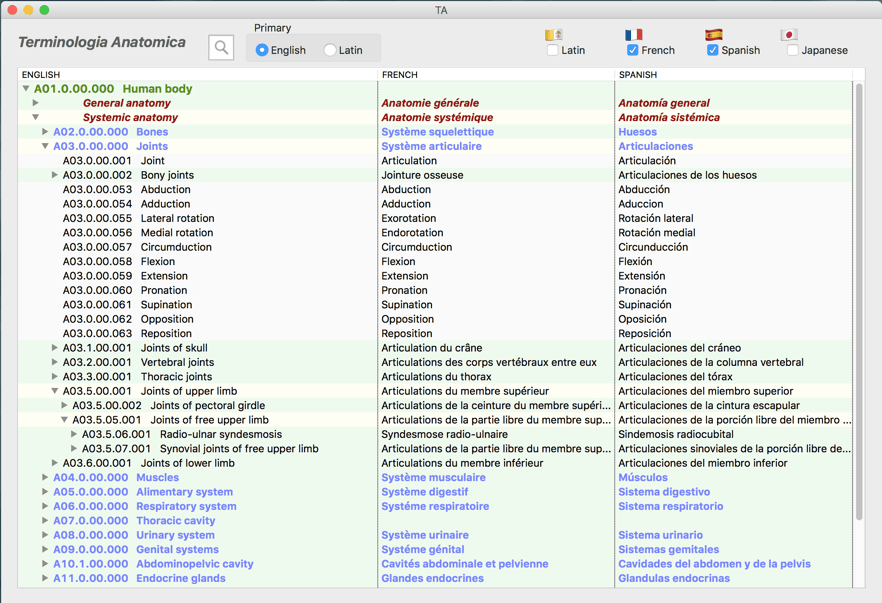Viewport: 882px width, 603px height.
Task: Expand Joints of lower limb node
Action: coord(55,463)
